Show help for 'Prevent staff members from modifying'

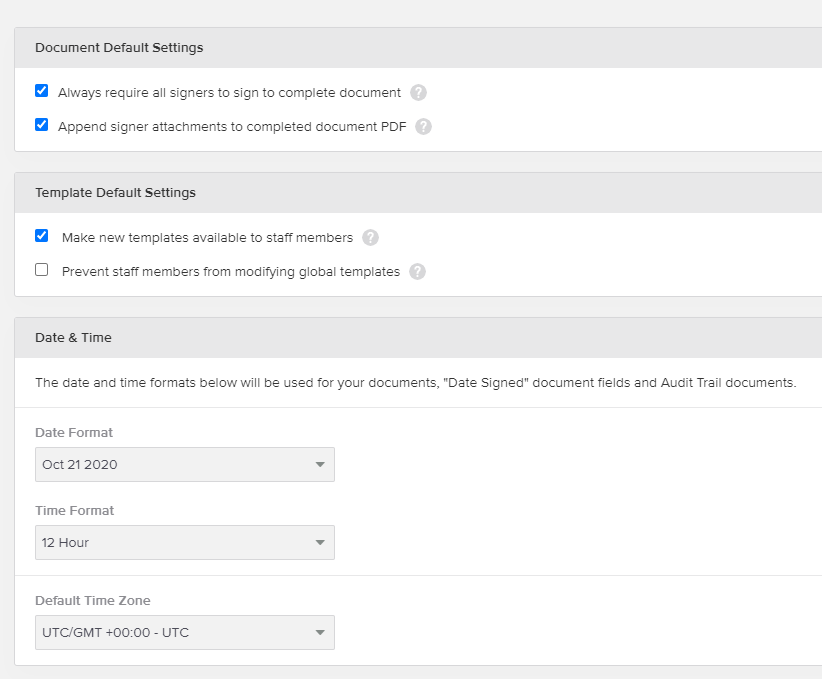pos(417,272)
